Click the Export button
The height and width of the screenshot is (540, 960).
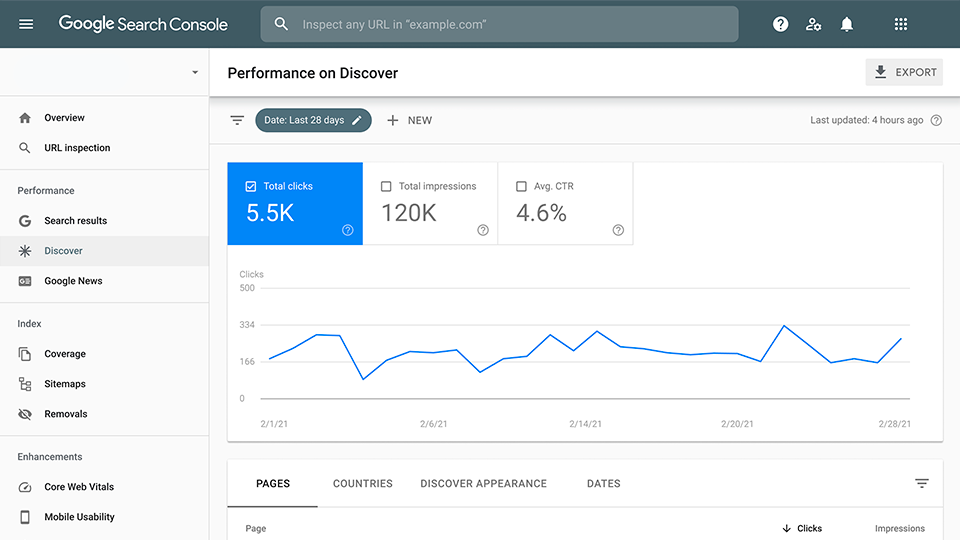coord(904,72)
